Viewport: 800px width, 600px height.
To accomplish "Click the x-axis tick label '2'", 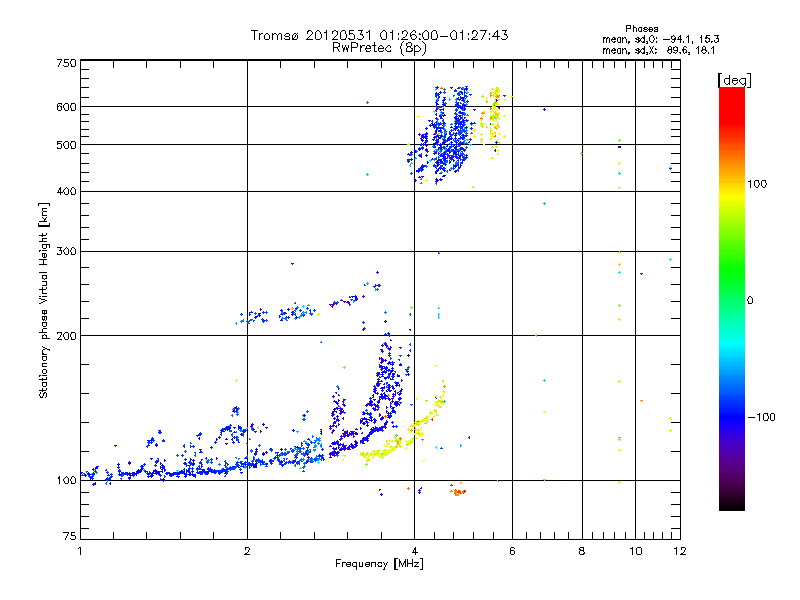I will [x=247, y=551].
